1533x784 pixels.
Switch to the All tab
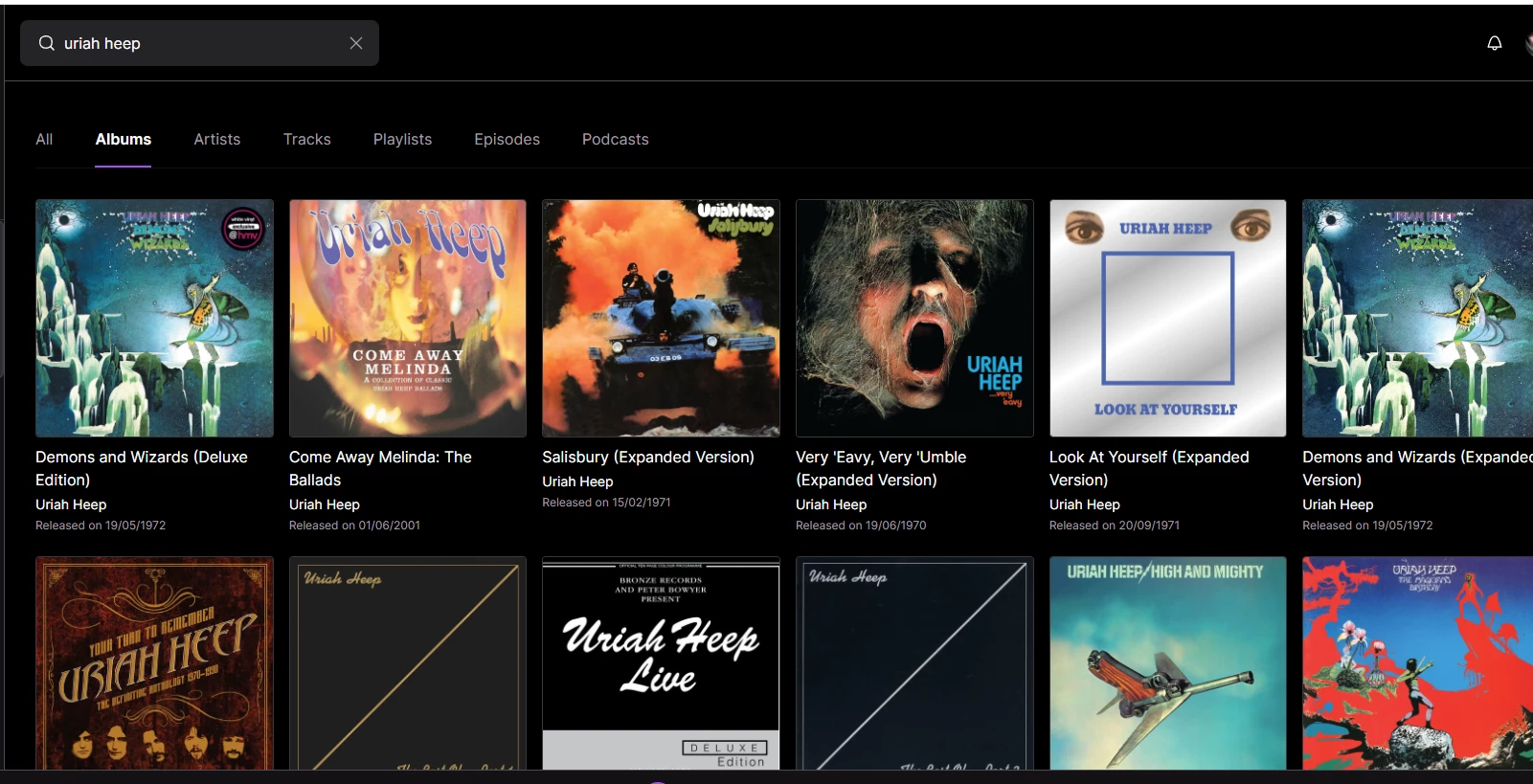point(44,139)
